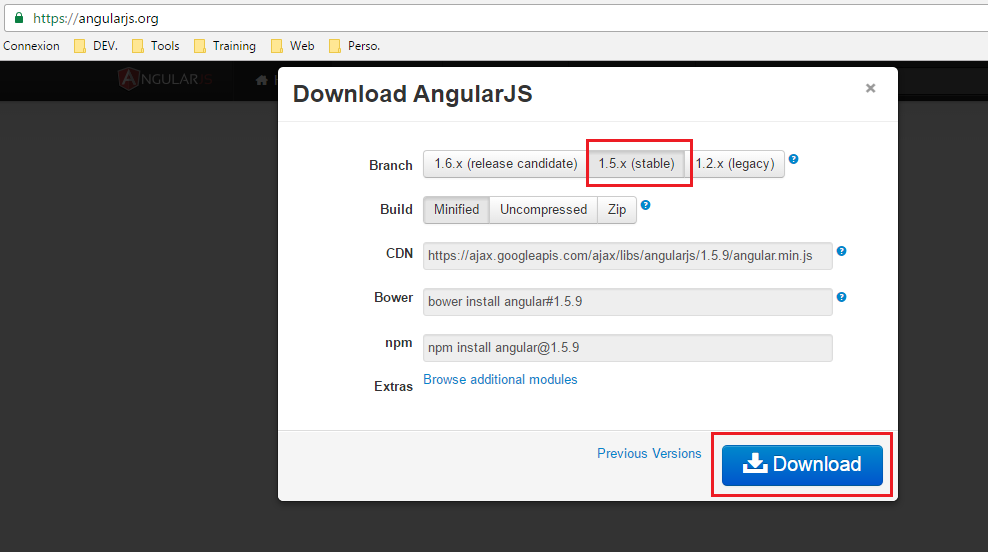Click the browser address bar URL
Image resolution: width=988 pixels, height=552 pixels.
pyautogui.click(x=96, y=18)
